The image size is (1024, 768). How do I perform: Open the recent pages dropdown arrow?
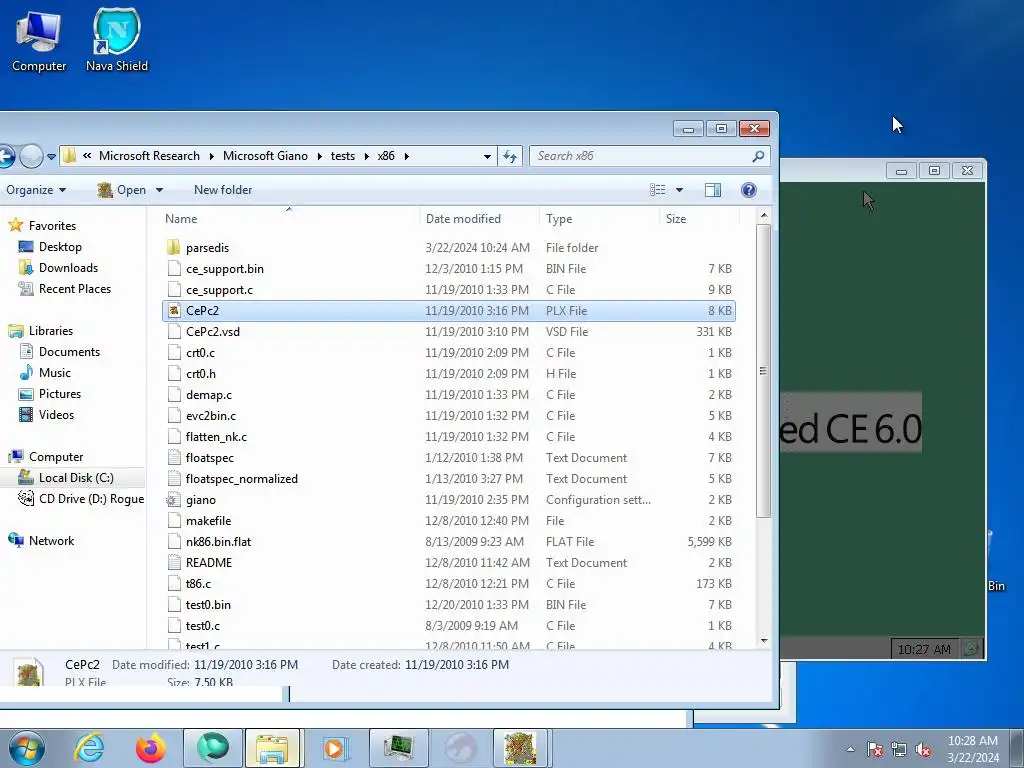point(51,157)
